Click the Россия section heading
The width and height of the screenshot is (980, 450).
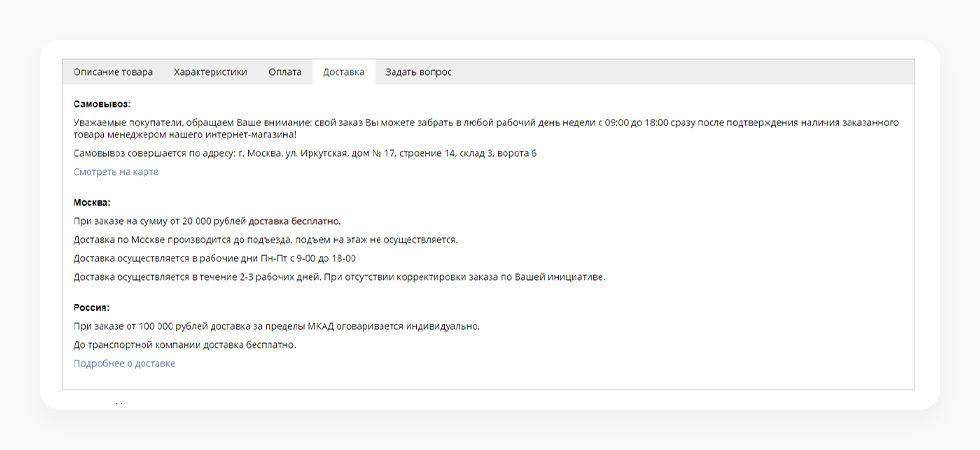(91, 308)
